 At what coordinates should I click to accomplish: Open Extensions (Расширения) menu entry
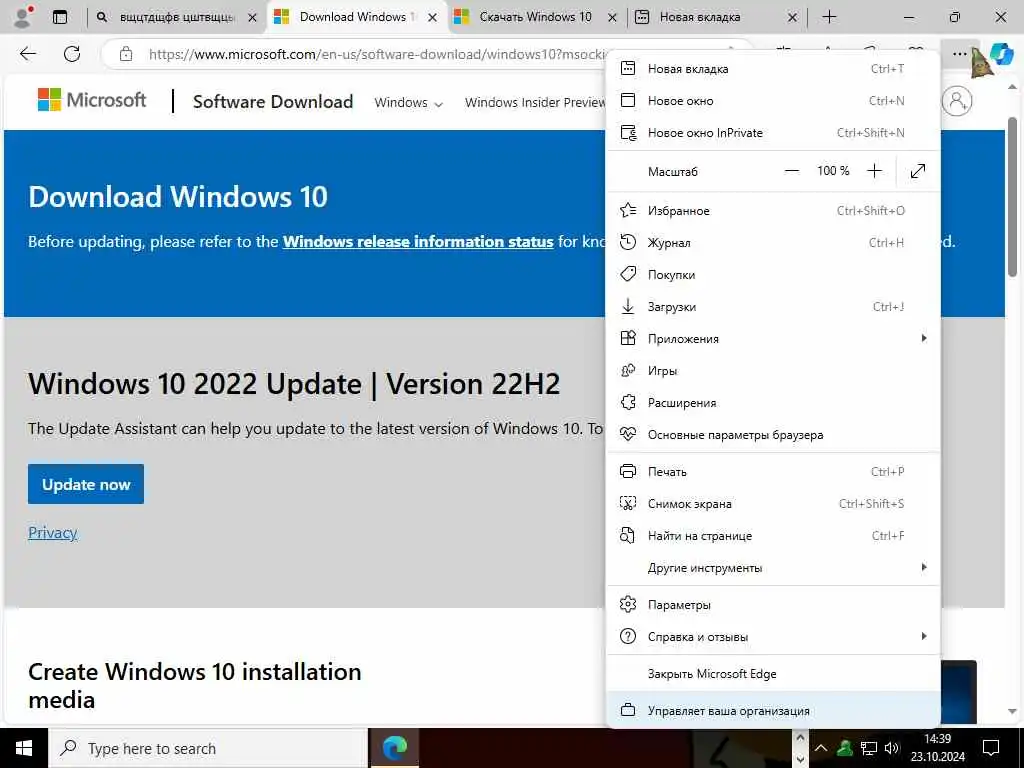pos(773,402)
